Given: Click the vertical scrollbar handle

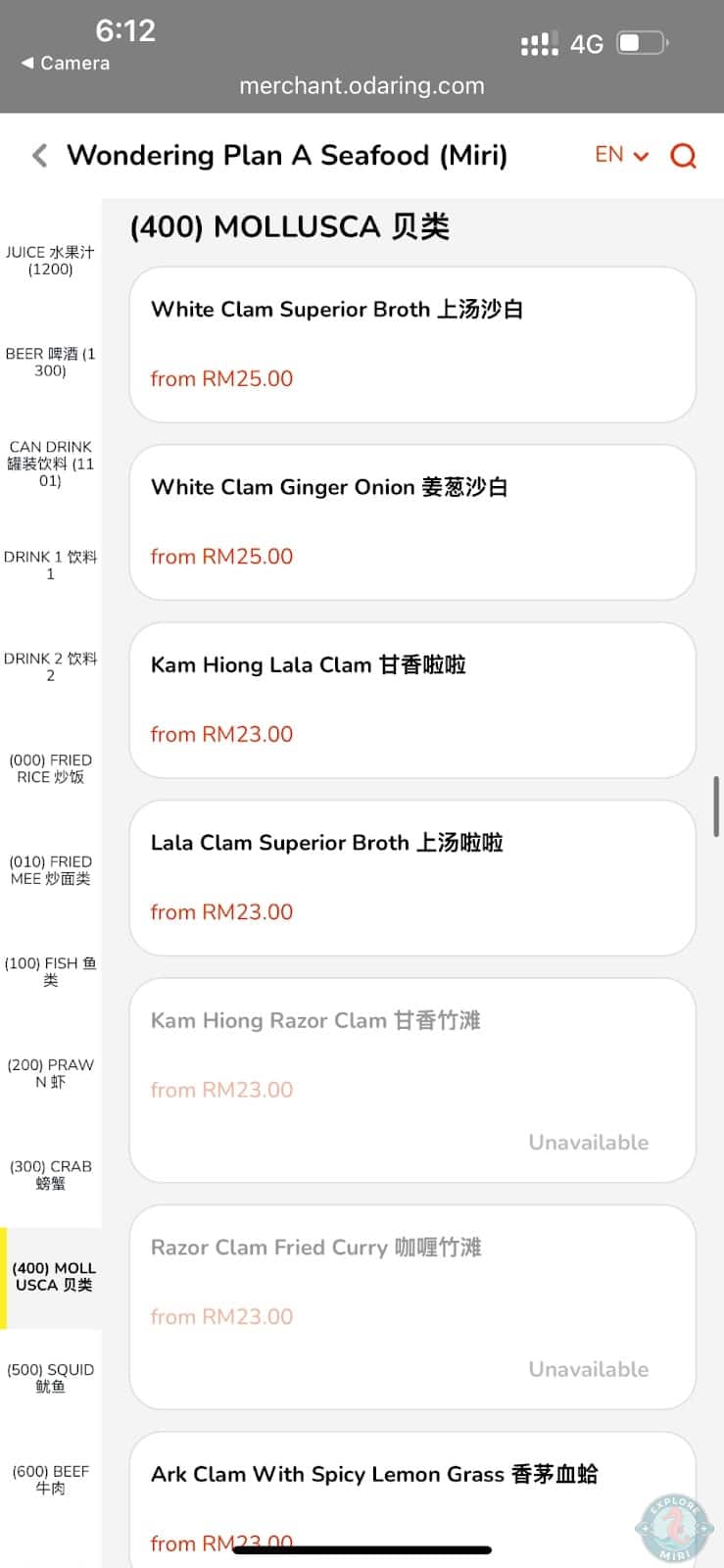Looking at the screenshot, I should (717, 807).
